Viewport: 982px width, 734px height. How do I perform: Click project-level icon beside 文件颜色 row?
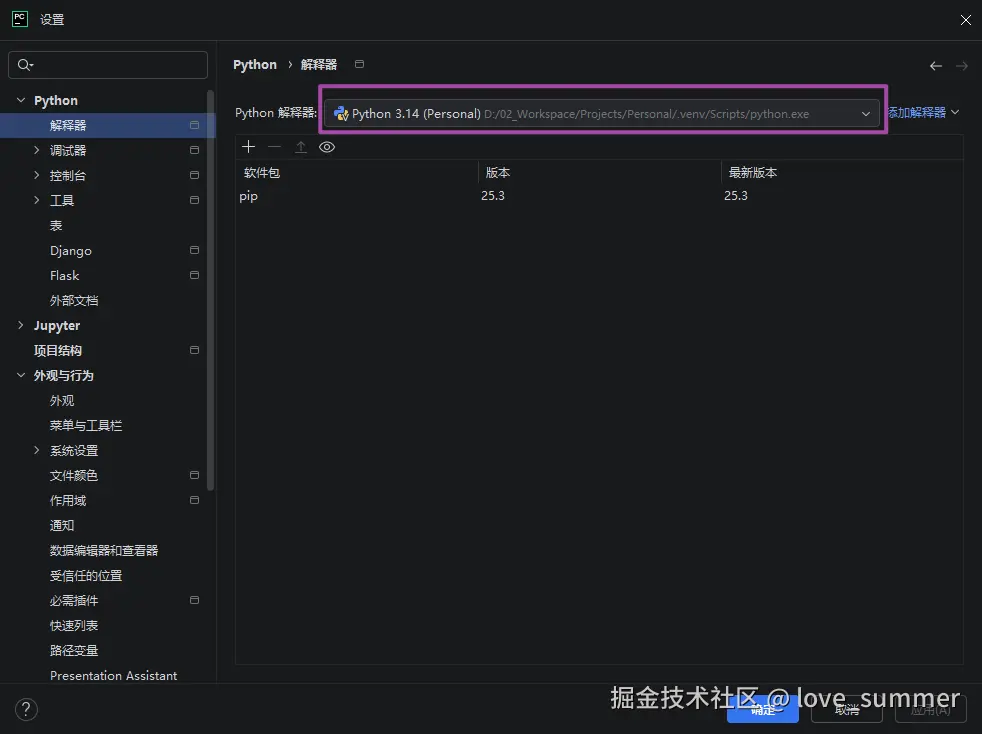point(194,475)
